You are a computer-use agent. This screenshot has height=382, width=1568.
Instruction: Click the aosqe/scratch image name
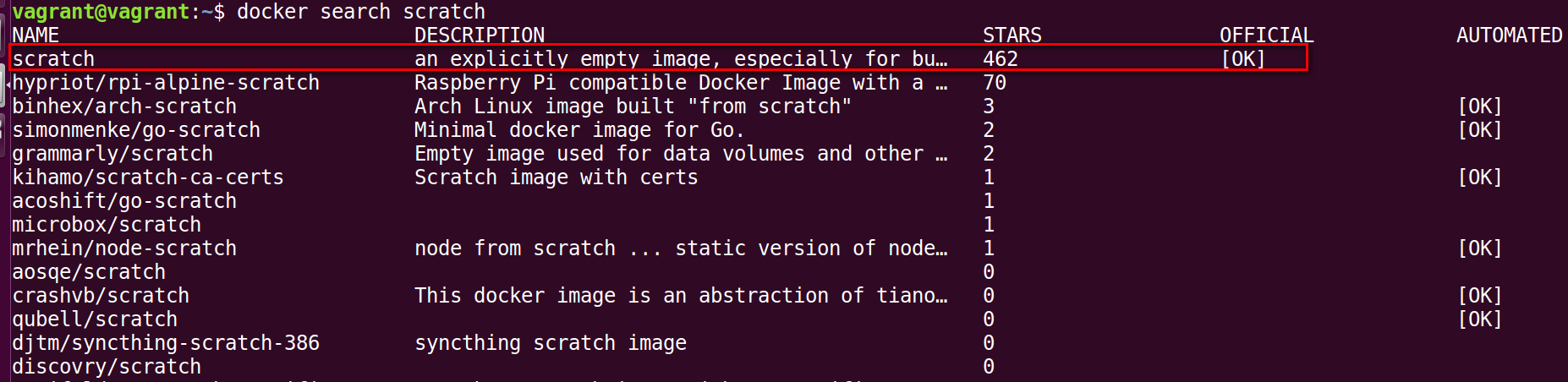click(89, 272)
